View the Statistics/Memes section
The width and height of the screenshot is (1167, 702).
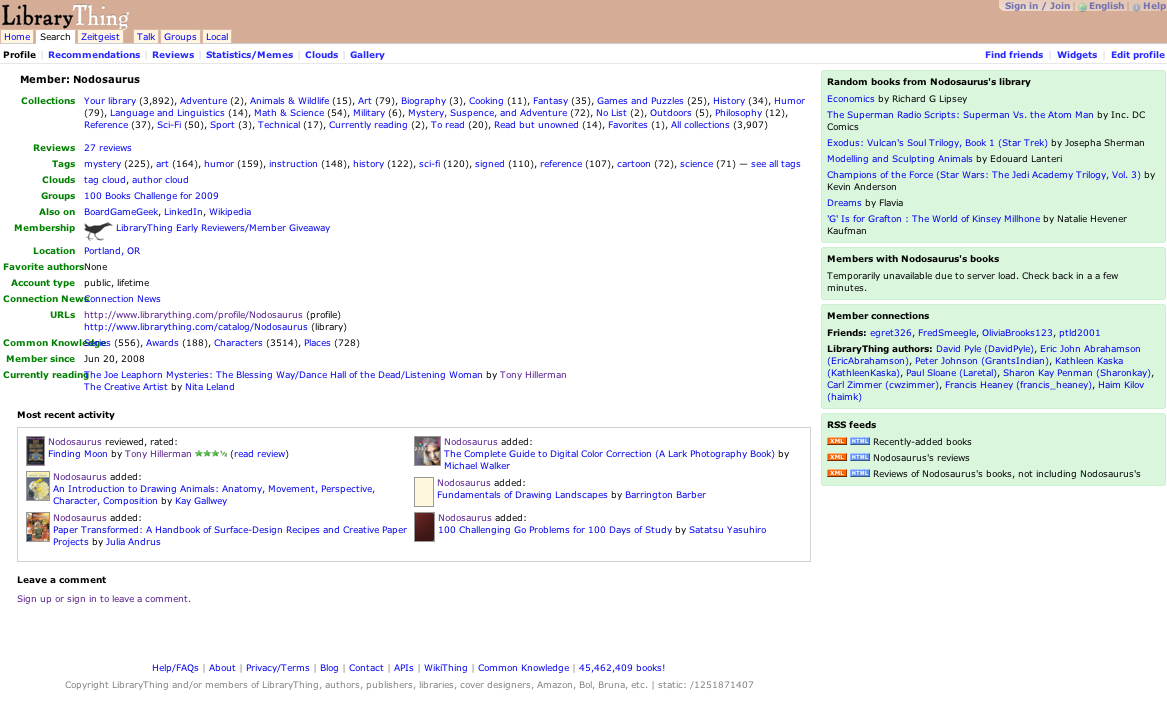[249, 55]
